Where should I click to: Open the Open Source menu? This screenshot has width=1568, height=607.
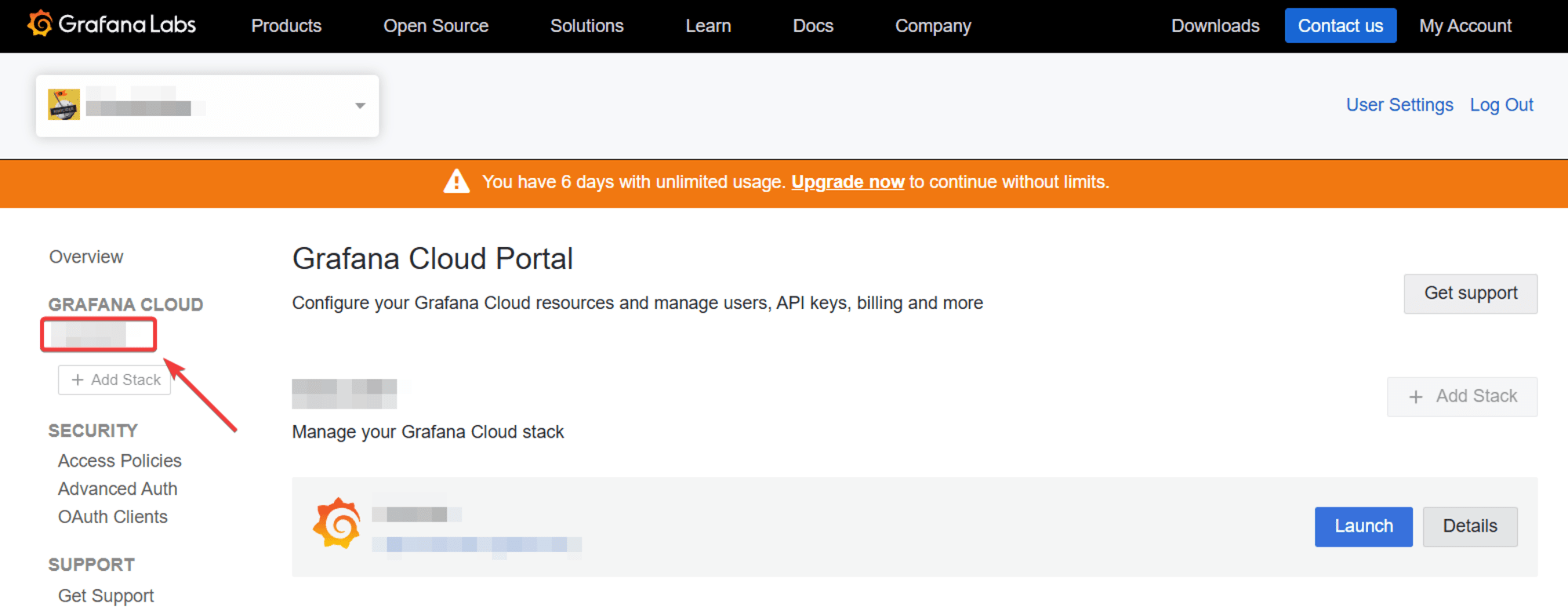pos(436,26)
